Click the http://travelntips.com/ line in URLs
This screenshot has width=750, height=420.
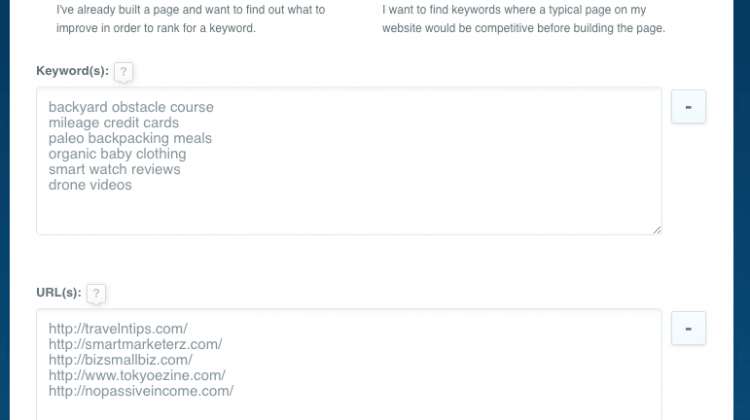(118, 329)
